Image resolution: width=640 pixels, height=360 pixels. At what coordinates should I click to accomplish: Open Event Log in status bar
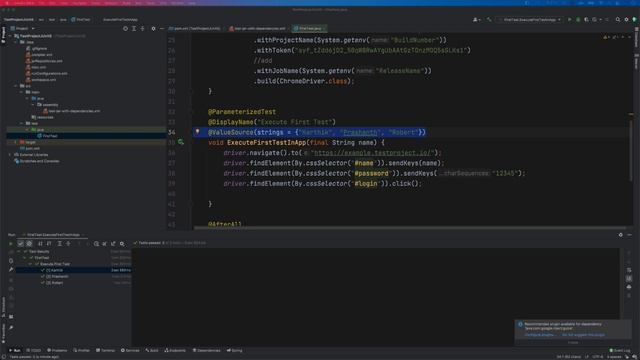620,350
